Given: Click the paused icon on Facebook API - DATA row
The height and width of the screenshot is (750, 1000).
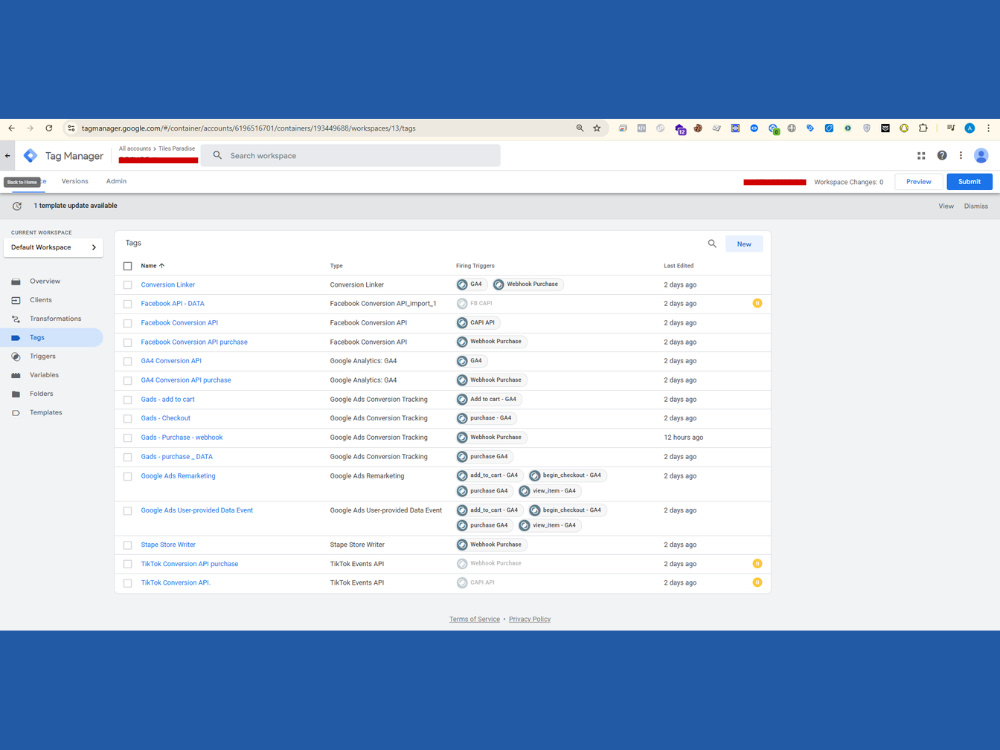Looking at the screenshot, I should point(757,304).
